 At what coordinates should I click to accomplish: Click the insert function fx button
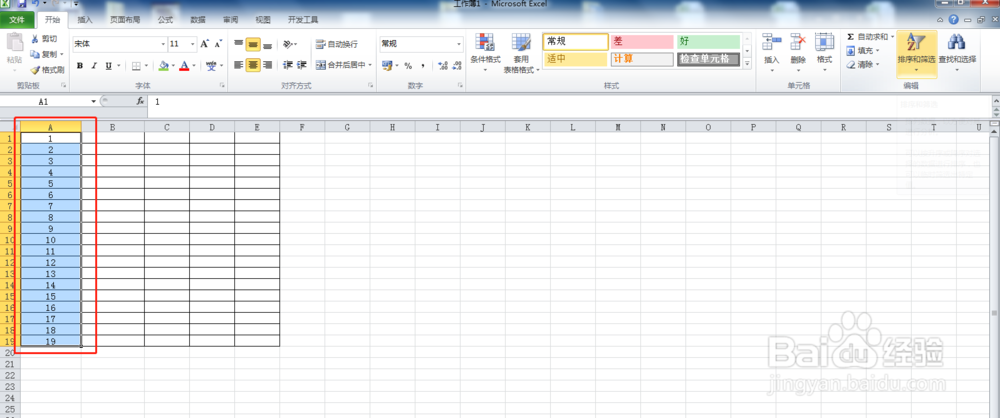click(x=140, y=101)
